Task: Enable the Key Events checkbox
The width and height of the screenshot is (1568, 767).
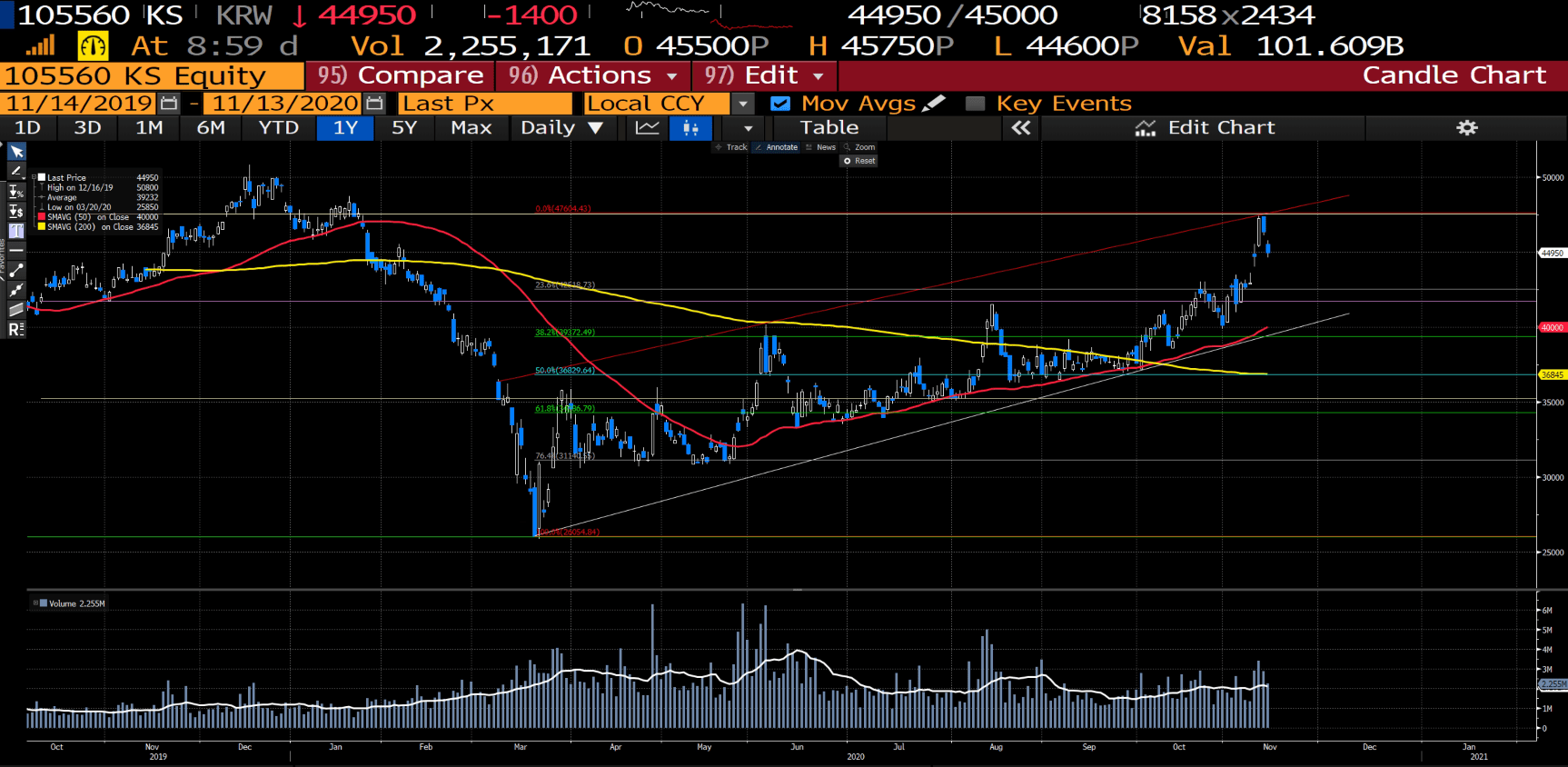Action: (x=975, y=104)
